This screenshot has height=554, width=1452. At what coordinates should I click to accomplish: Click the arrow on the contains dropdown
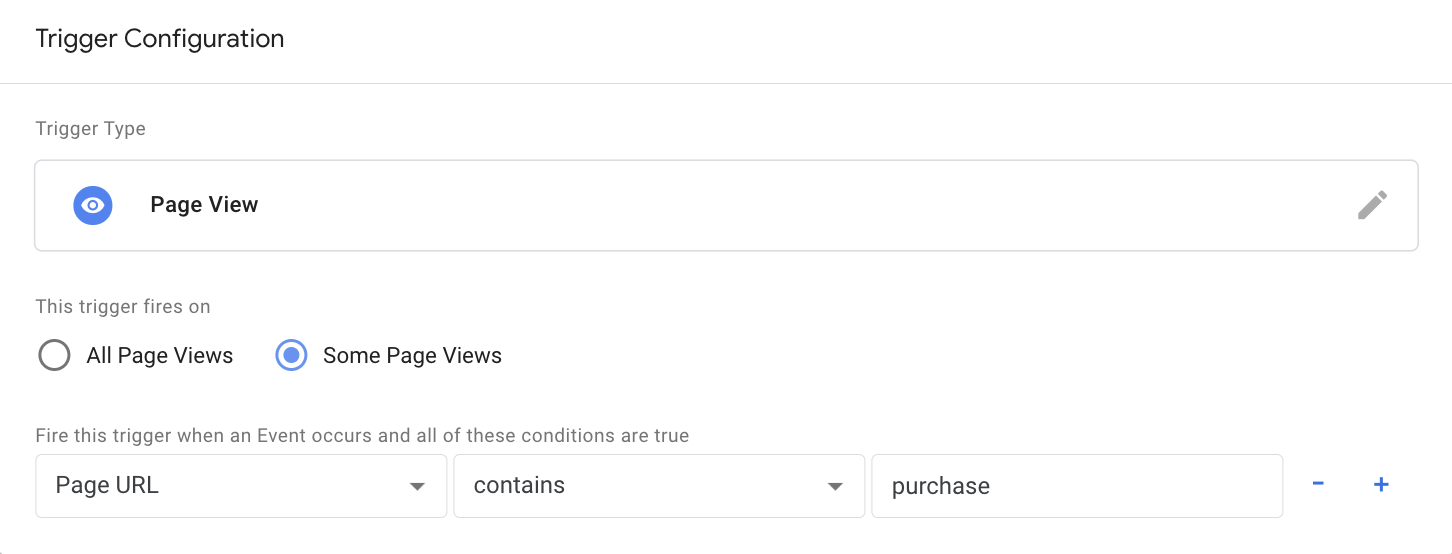point(836,487)
